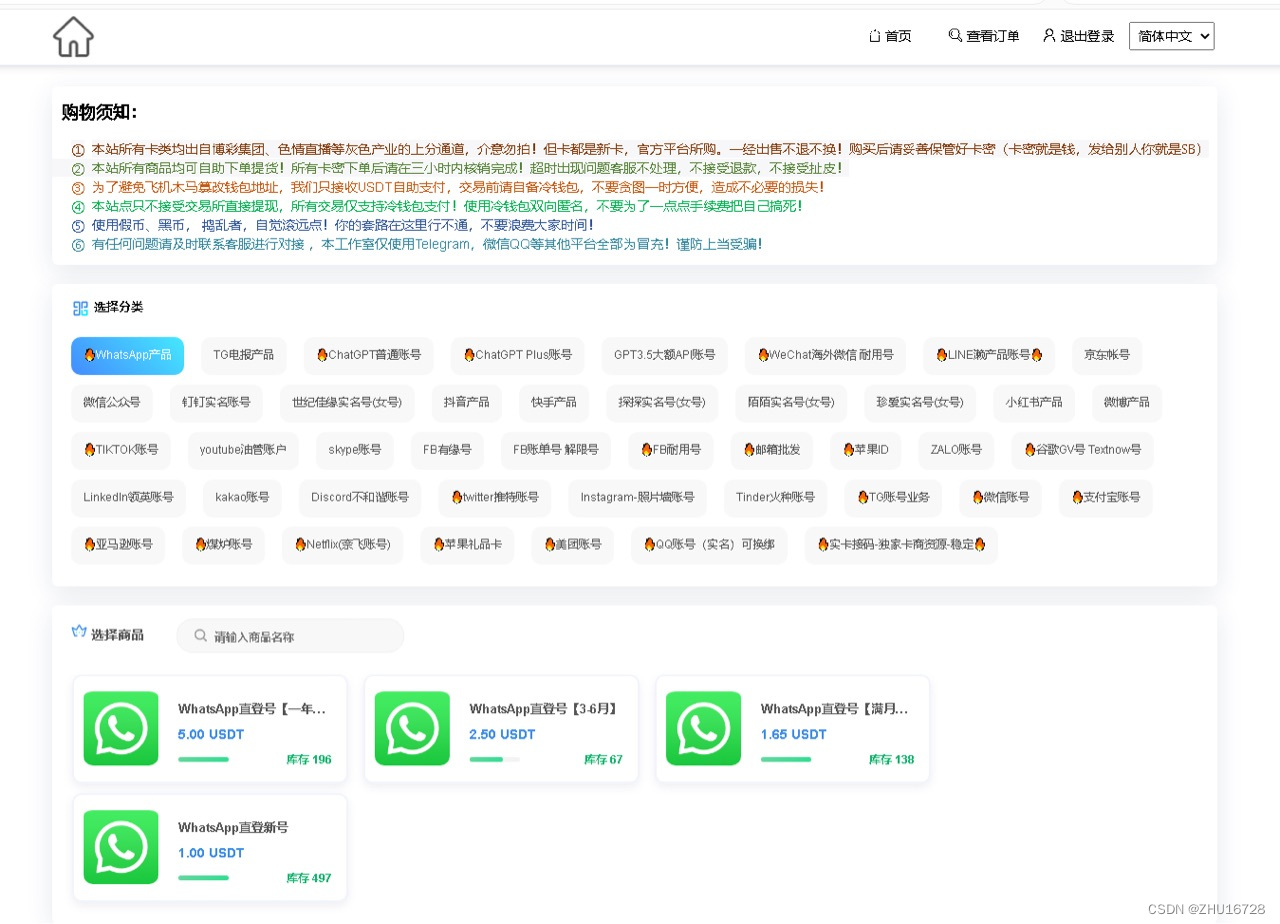Pick the 探探实名号(女号) category
Image resolution: width=1280 pixels, height=924 pixels.
click(662, 403)
